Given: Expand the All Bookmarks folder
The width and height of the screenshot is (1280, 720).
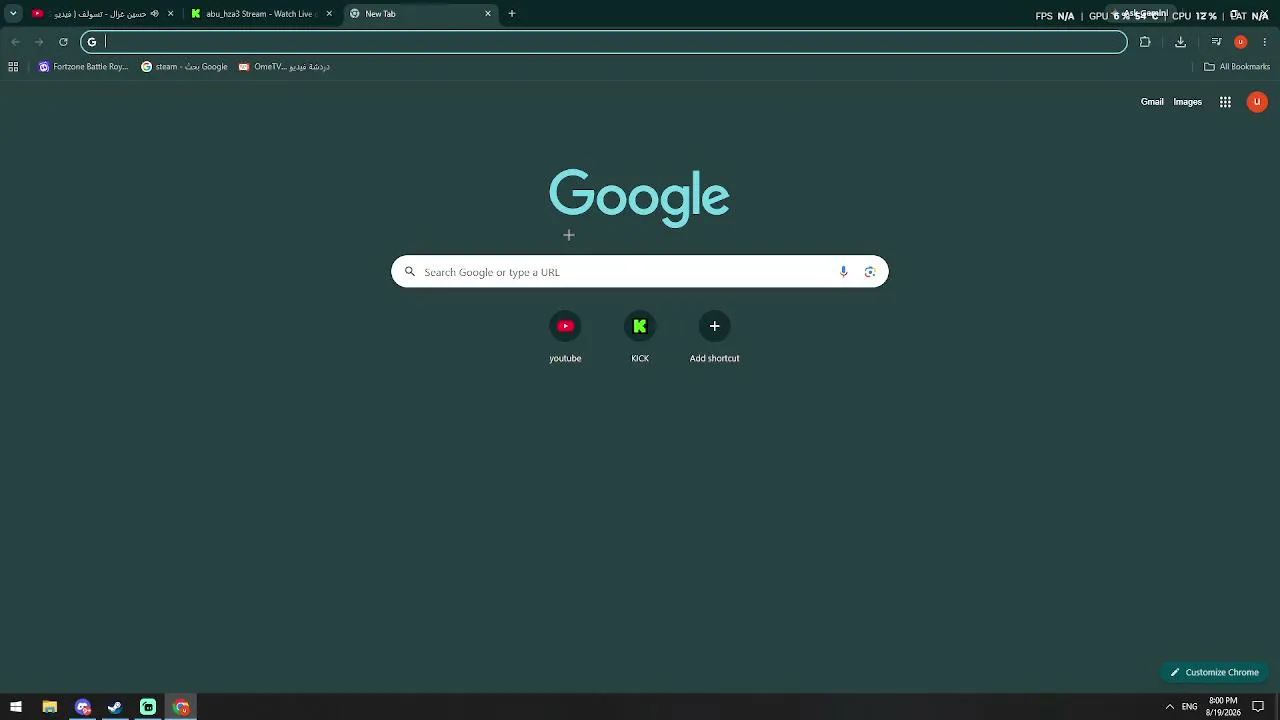Looking at the screenshot, I should tap(1237, 67).
